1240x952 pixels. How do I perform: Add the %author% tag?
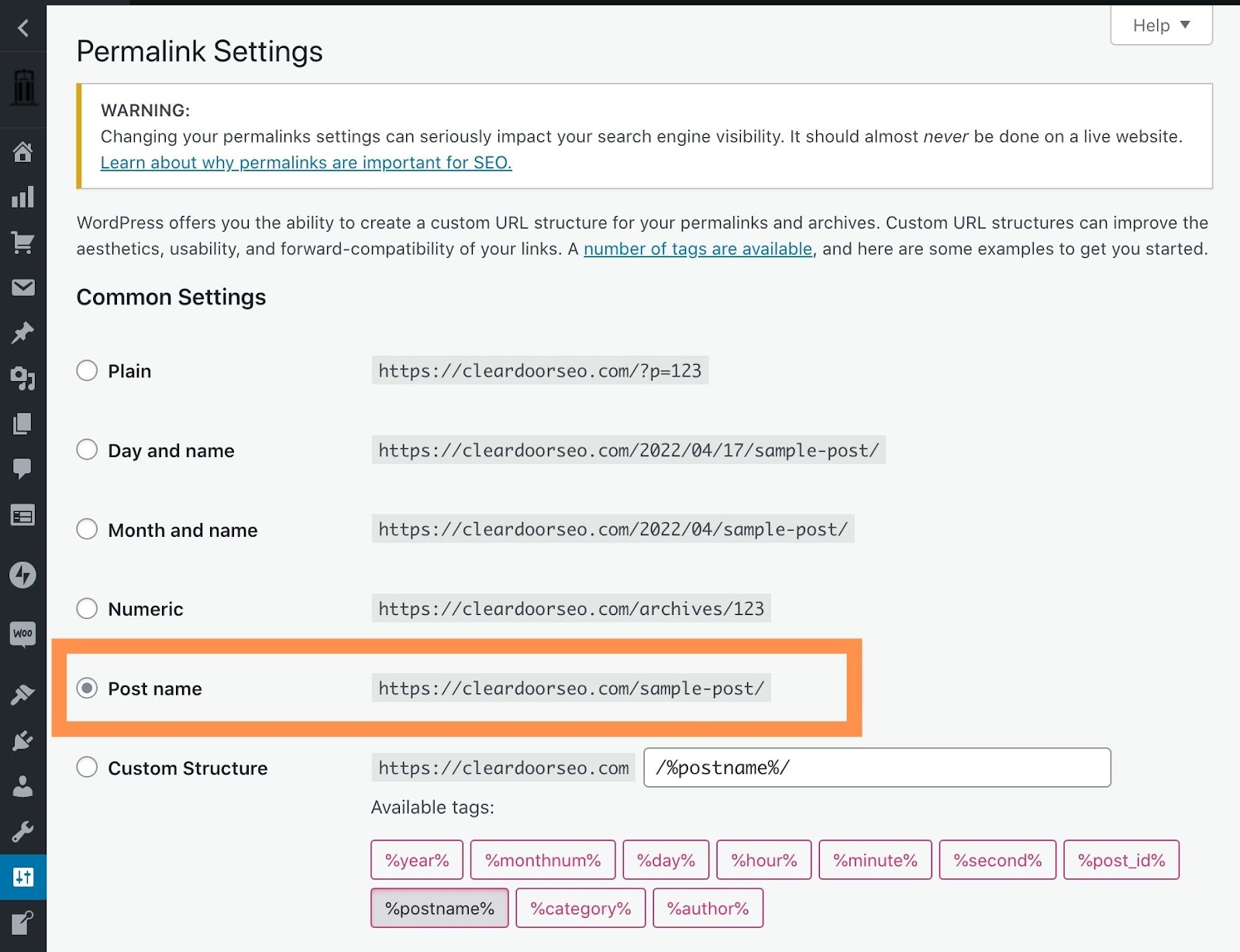click(x=708, y=908)
